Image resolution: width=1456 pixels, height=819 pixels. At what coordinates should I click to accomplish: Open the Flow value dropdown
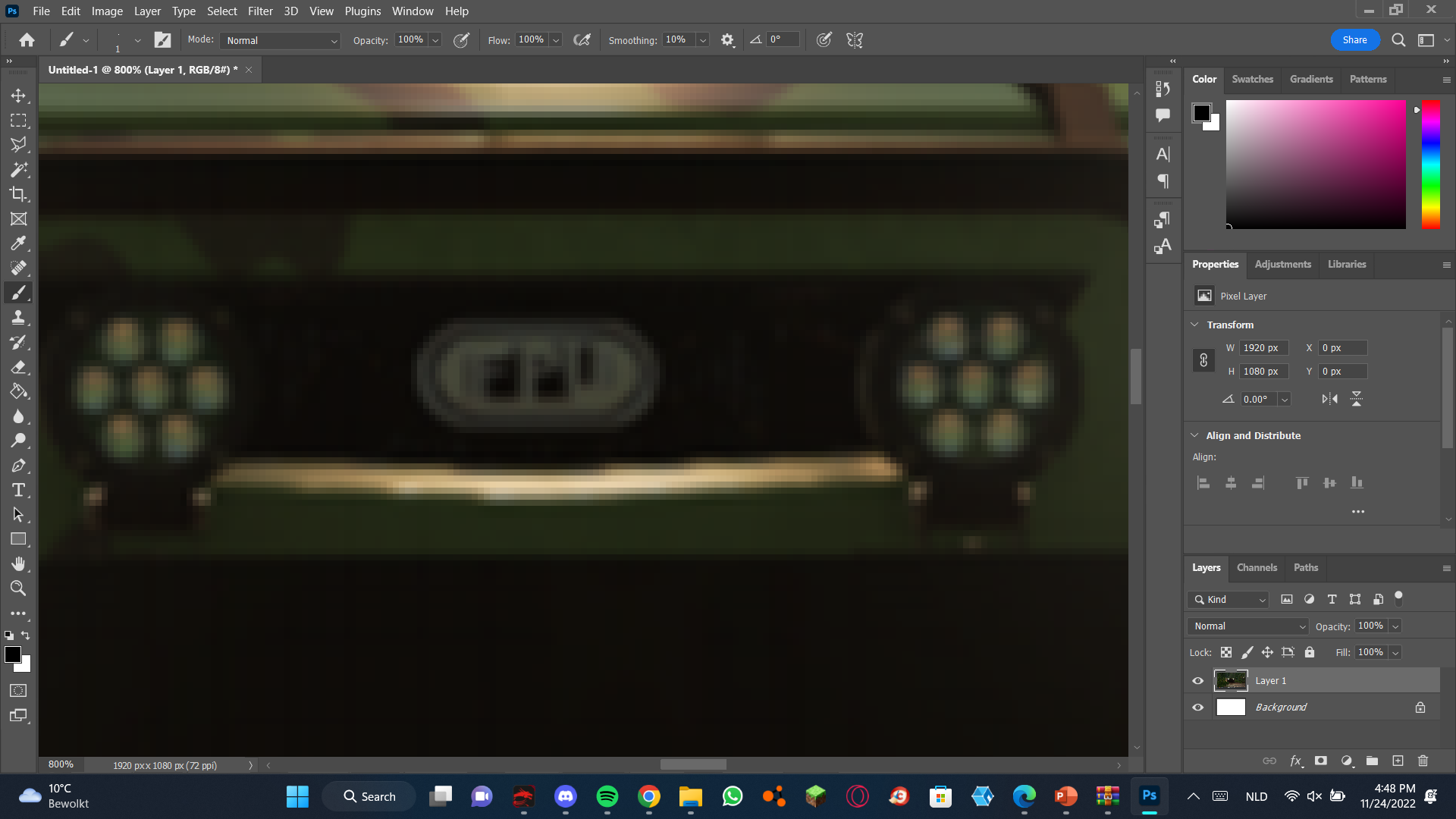point(556,40)
